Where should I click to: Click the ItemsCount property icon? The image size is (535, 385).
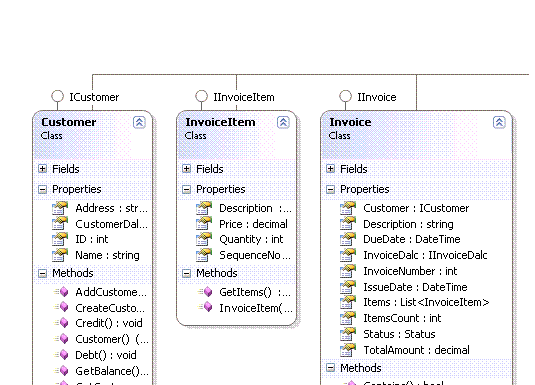tap(348, 318)
